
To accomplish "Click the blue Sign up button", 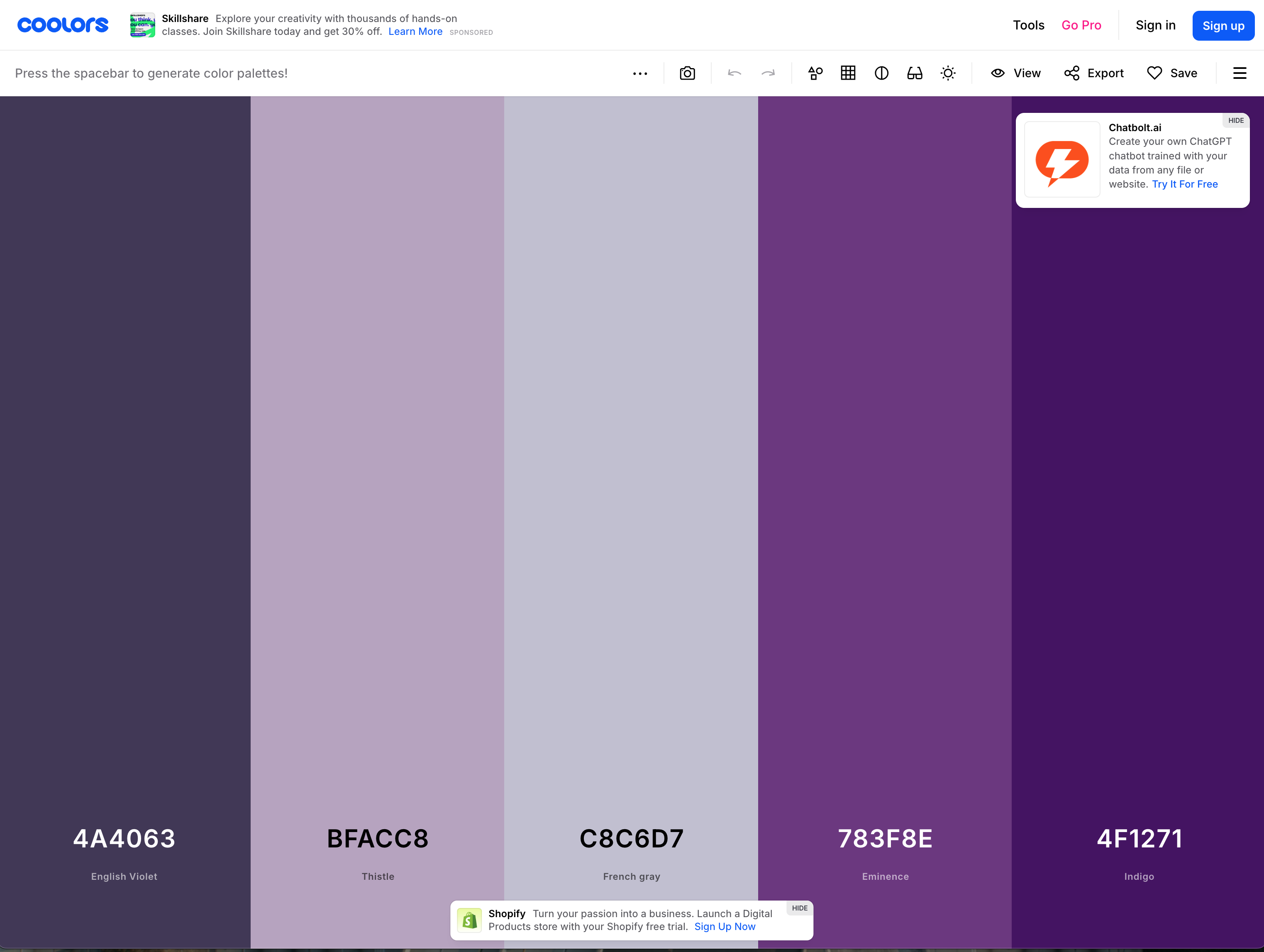I will coord(1223,26).
